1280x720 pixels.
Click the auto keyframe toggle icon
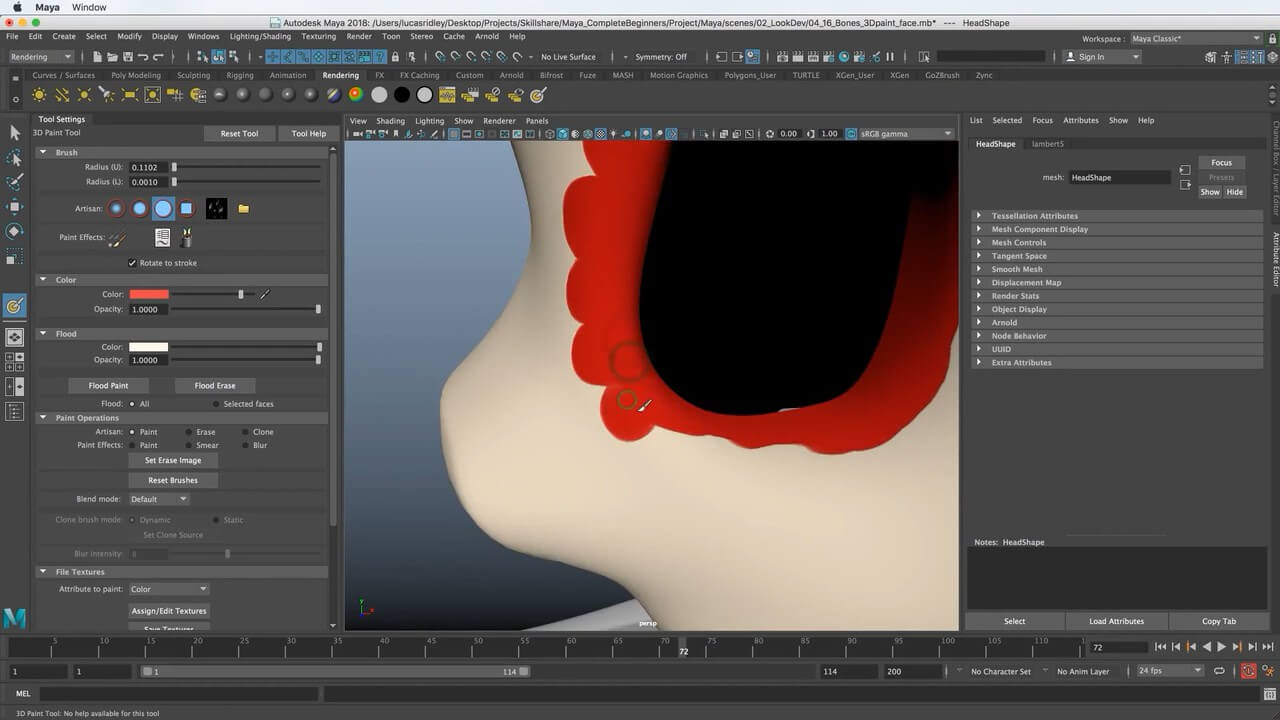coord(1248,671)
